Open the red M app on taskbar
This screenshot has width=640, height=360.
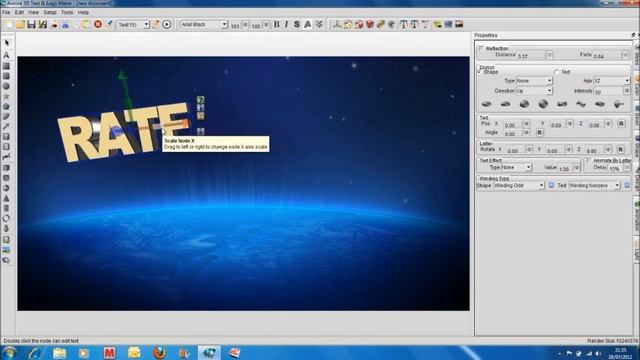pos(109,353)
